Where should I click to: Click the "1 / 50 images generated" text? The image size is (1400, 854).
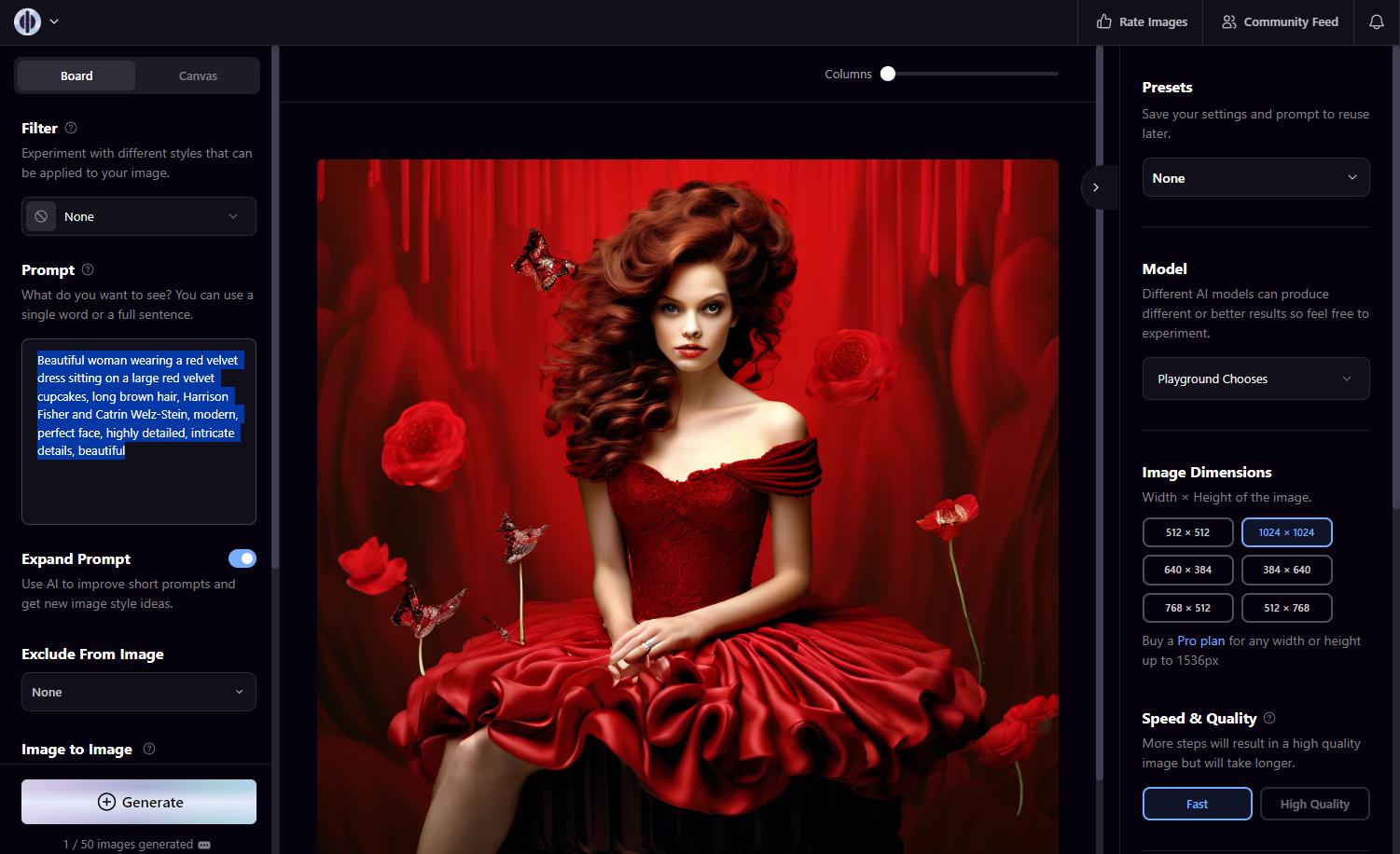tap(128, 845)
